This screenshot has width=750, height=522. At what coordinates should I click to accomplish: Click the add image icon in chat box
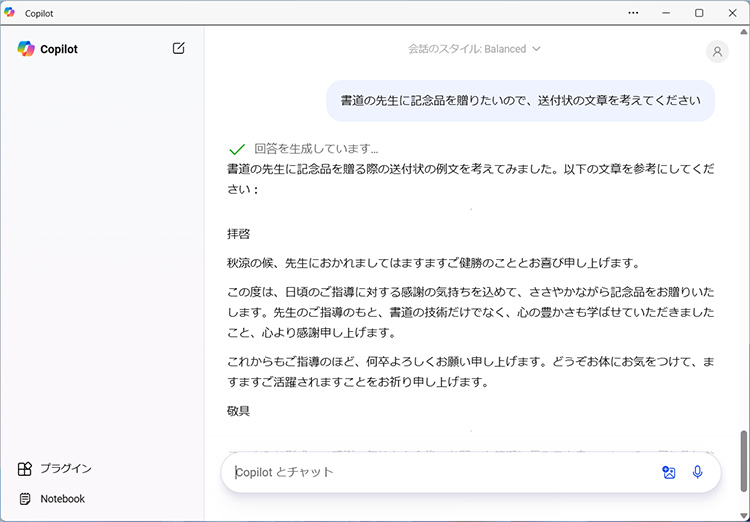pyautogui.click(x=669, y=472)
